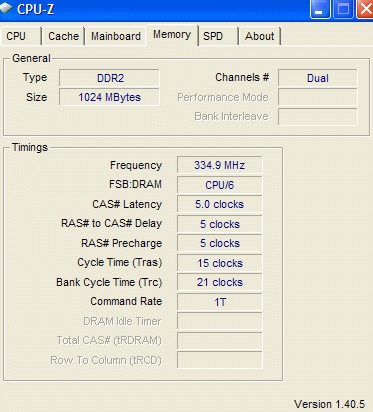Select the 21 clocks Trc value
The image size is (373, 412).
[220, 282]
